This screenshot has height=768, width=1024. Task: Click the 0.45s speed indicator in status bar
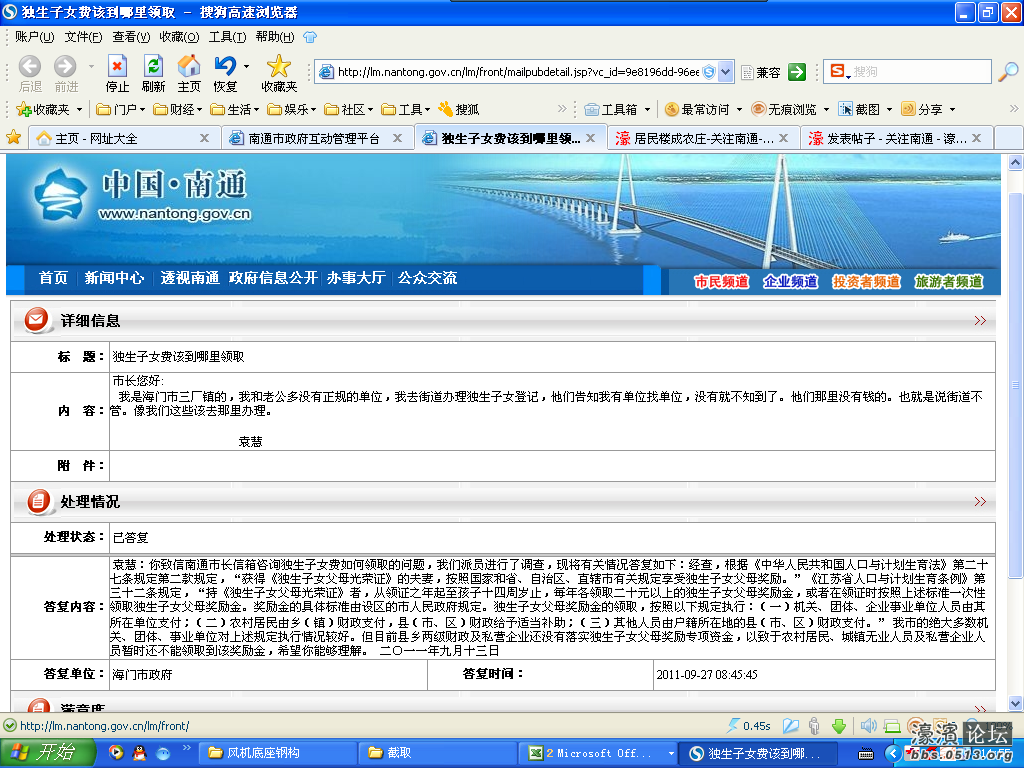pos(749,726)
